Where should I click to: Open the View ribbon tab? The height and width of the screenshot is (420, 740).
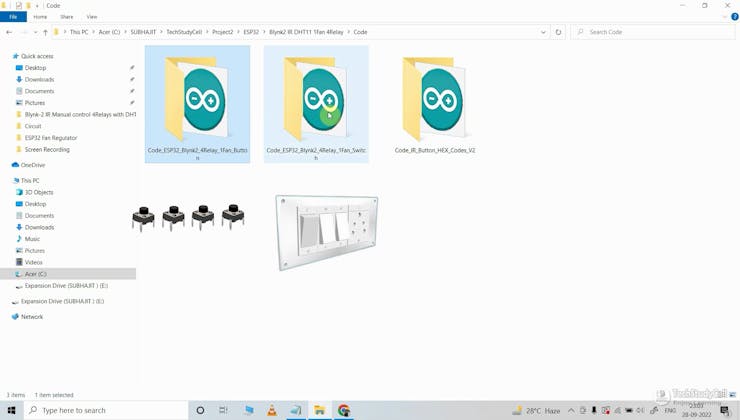coord(92,17)
